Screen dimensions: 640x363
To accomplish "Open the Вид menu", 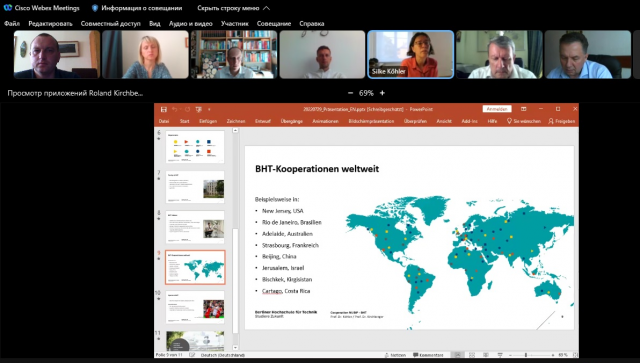I will coord(155,24).
